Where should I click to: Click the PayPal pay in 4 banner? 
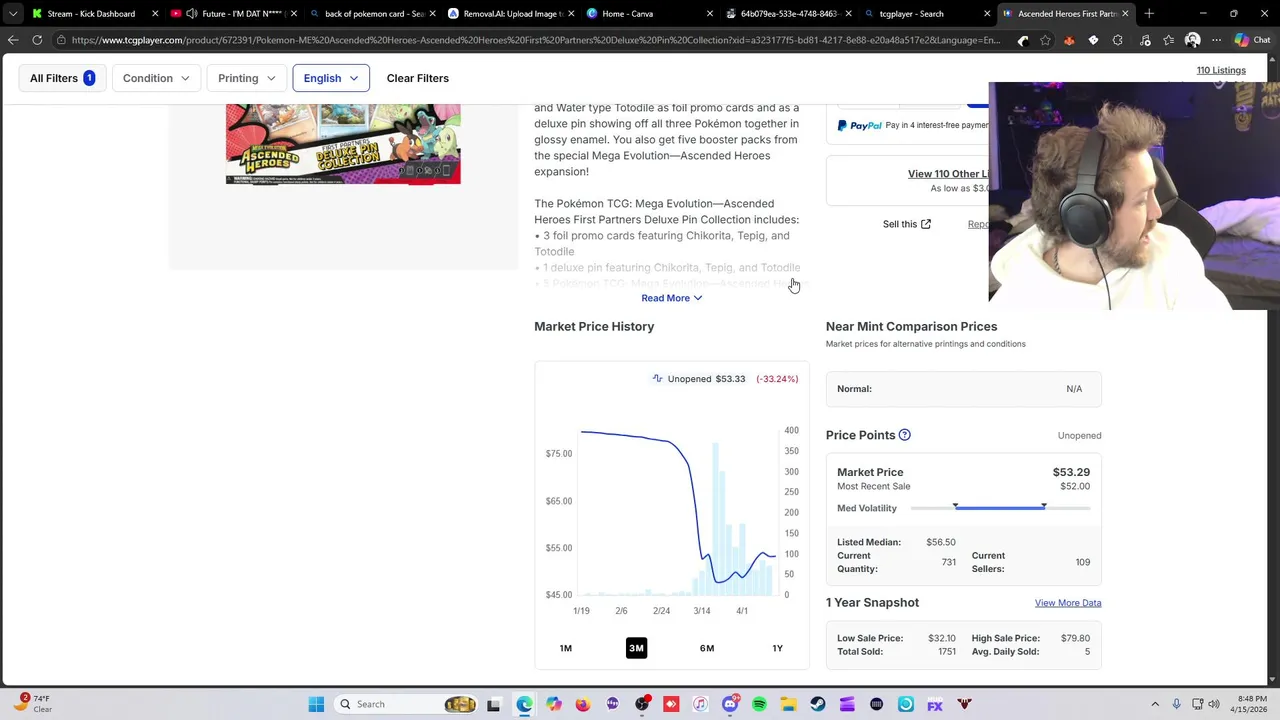[912, 125]
